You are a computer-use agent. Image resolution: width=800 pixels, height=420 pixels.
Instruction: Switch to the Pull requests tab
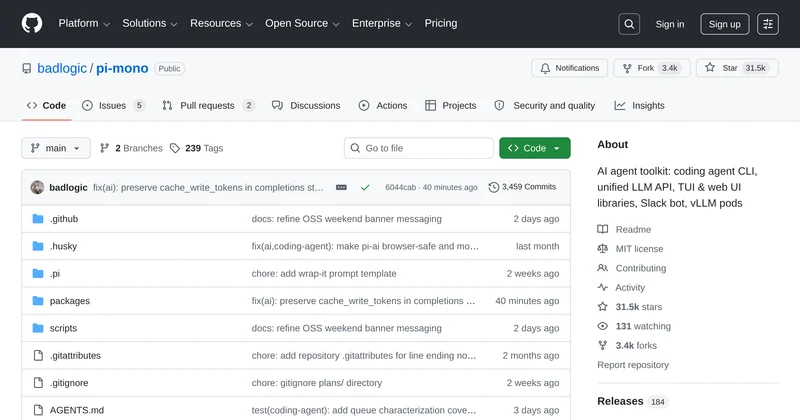coord(208,105)
